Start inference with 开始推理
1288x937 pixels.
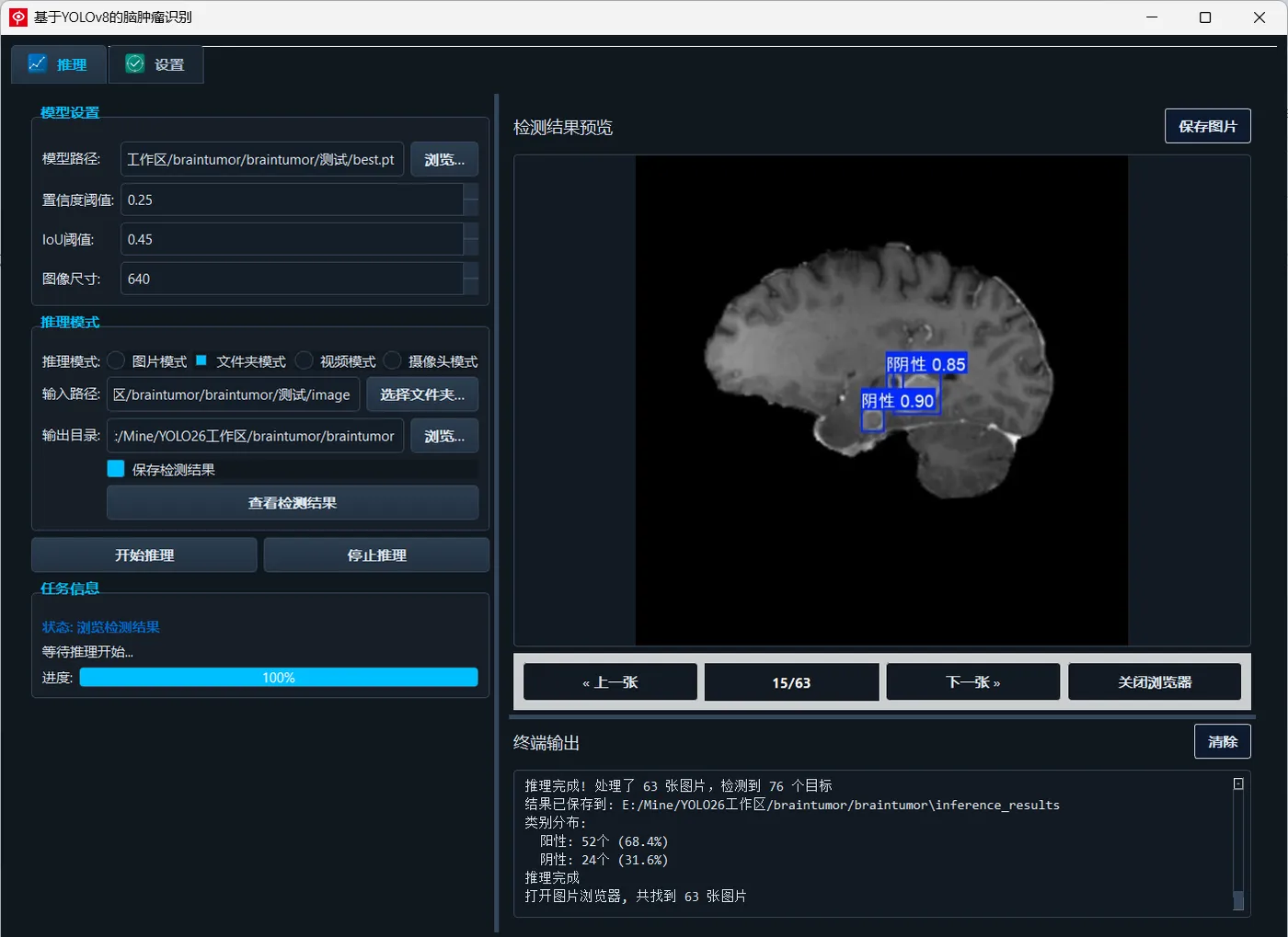pos(144,555)
